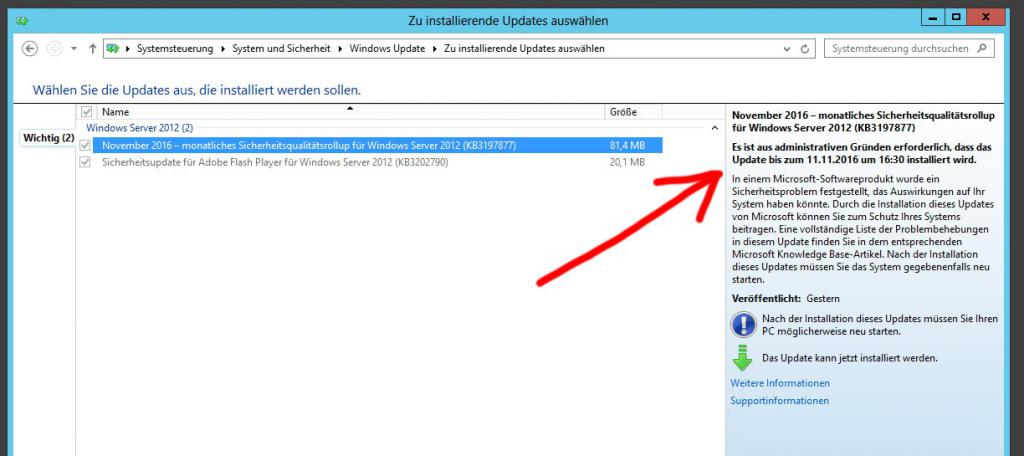Image resolution: width=1024 pixels, height=456 pixels.
Task: Click the window title bar system icon
Action: click(22, 21)
